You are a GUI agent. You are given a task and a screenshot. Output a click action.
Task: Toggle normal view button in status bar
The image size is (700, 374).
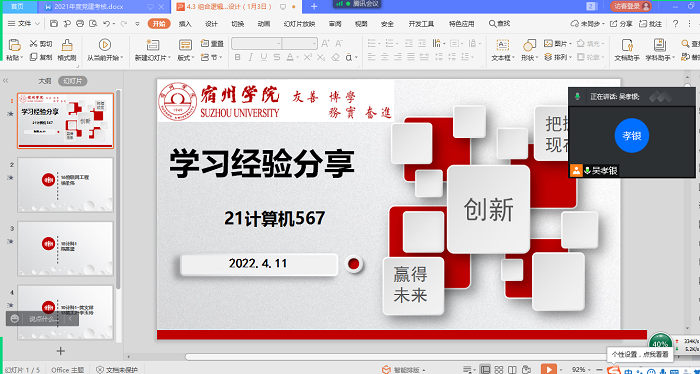click(x=485, y=370)
